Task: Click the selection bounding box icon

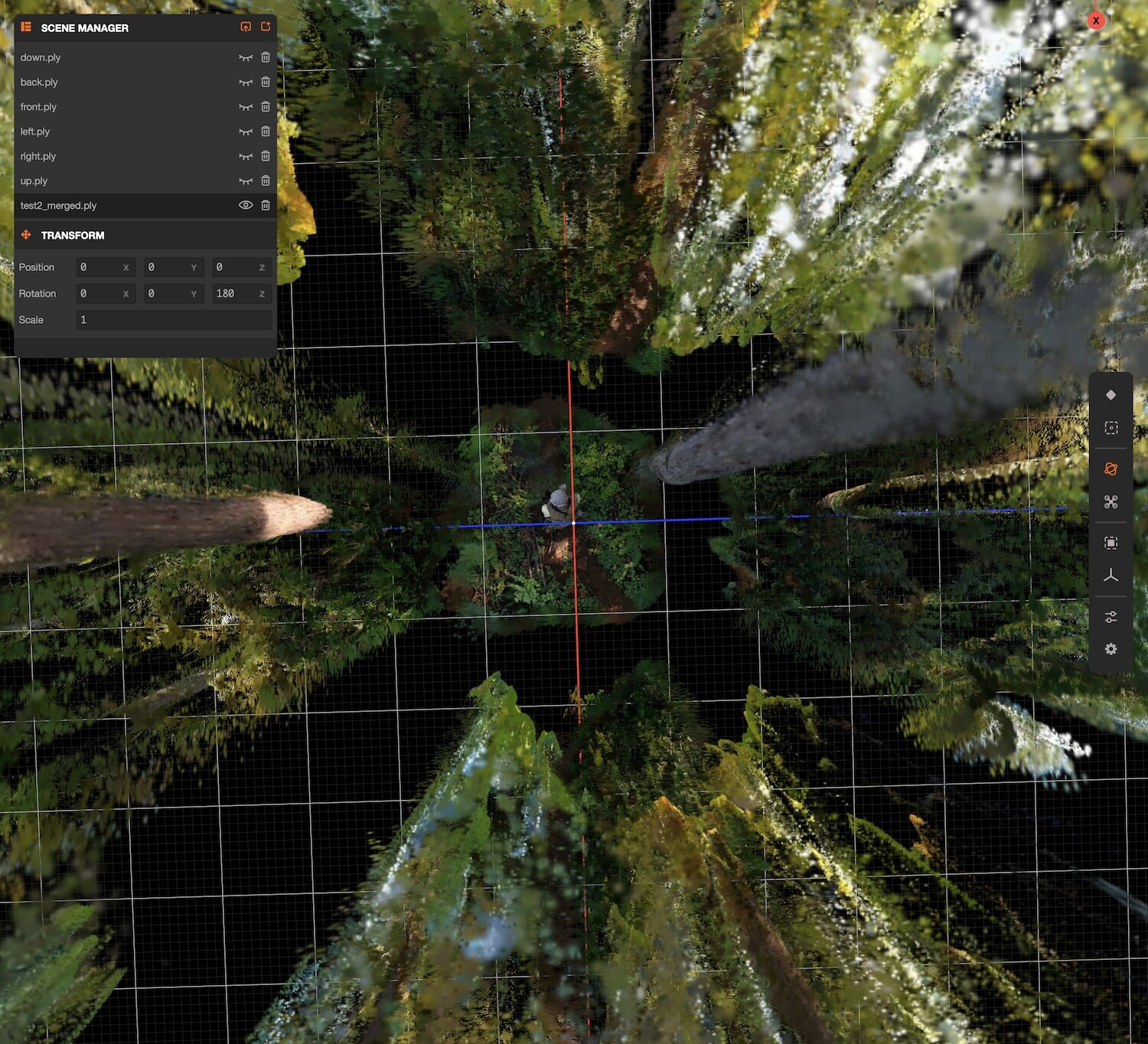Action: point(1111,543)
